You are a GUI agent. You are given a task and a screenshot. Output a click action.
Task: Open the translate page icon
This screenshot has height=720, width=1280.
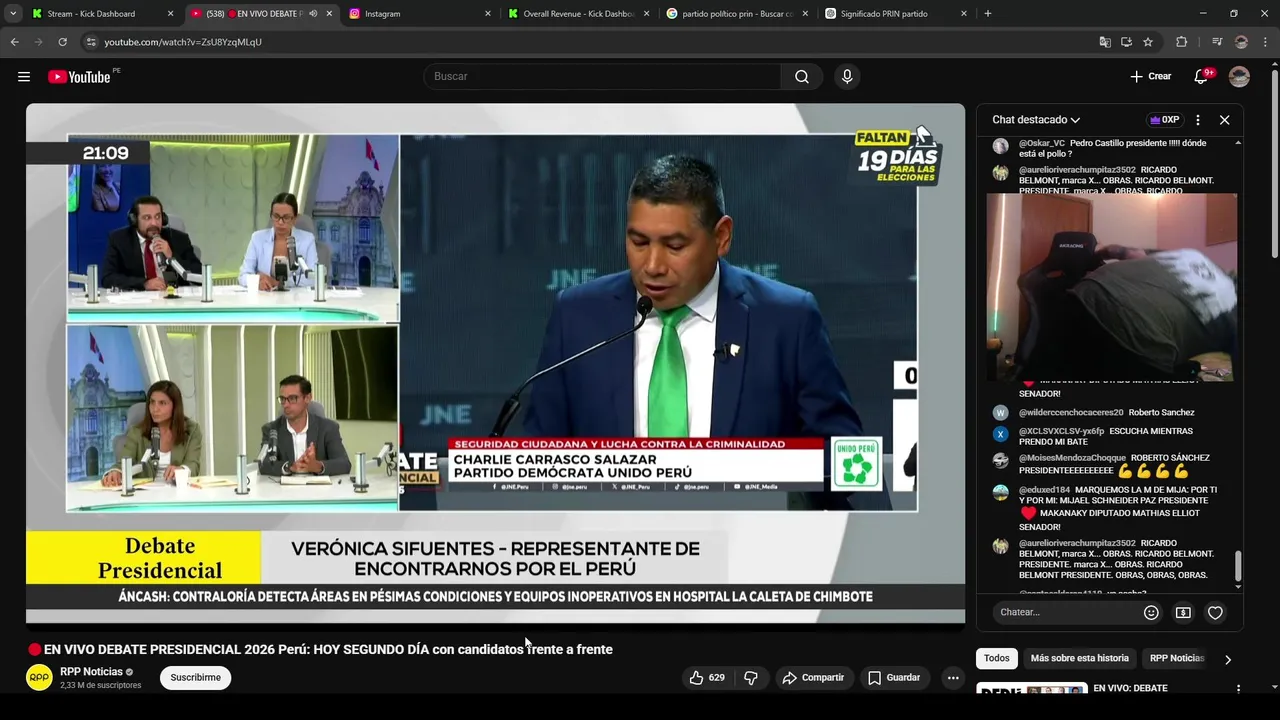(1105, 42)
